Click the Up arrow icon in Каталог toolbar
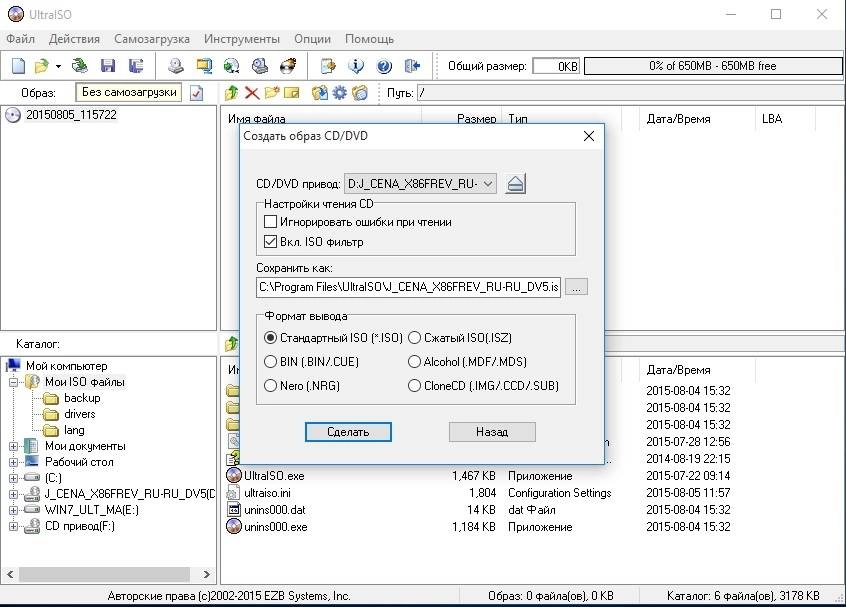Image resolution: width=846 pixels, height=607 pixels. pos(231,343)
